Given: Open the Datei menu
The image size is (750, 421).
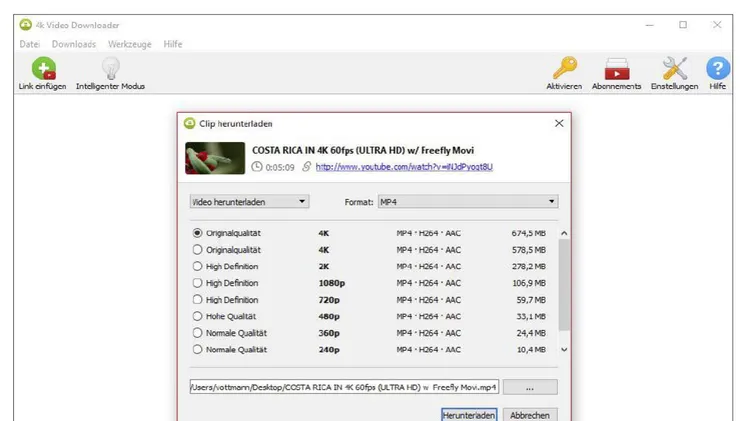Looking at the screenshot, I should 30,44.
